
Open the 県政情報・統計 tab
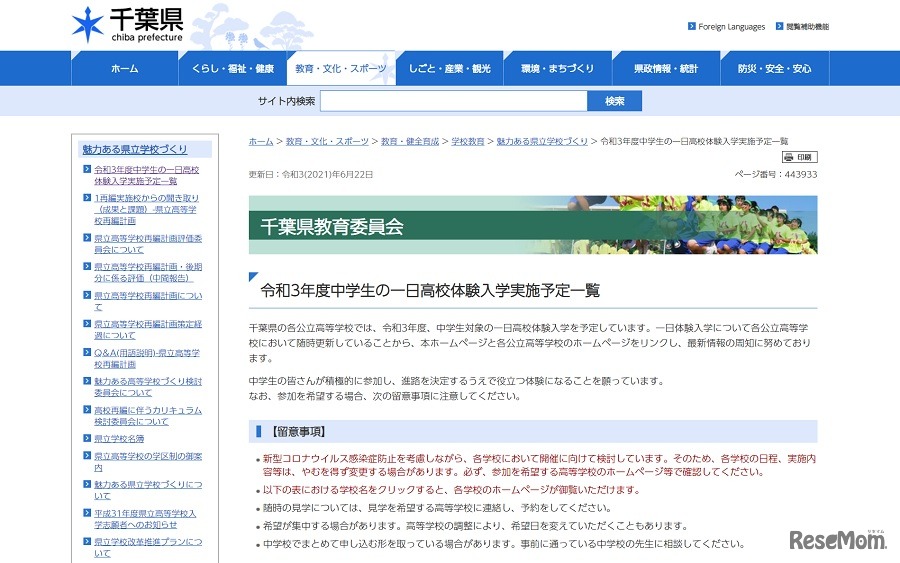click(666, 68)
